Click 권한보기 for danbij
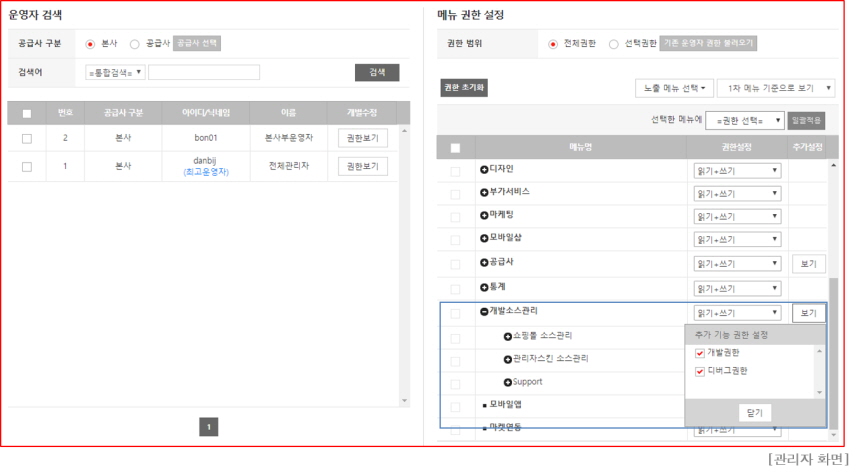Image resolution: width=860 pixels, height=475 pixels. tap(363, 166)
